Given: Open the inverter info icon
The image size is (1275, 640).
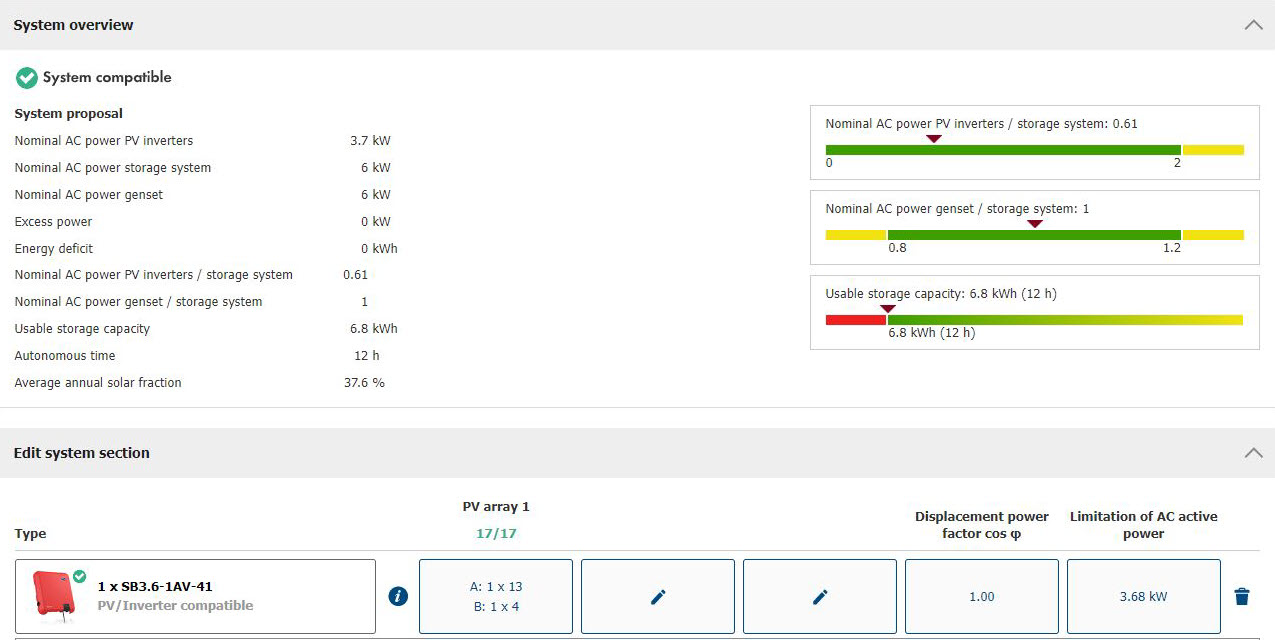Looking at the screenshot, I should tap(398, 596).
